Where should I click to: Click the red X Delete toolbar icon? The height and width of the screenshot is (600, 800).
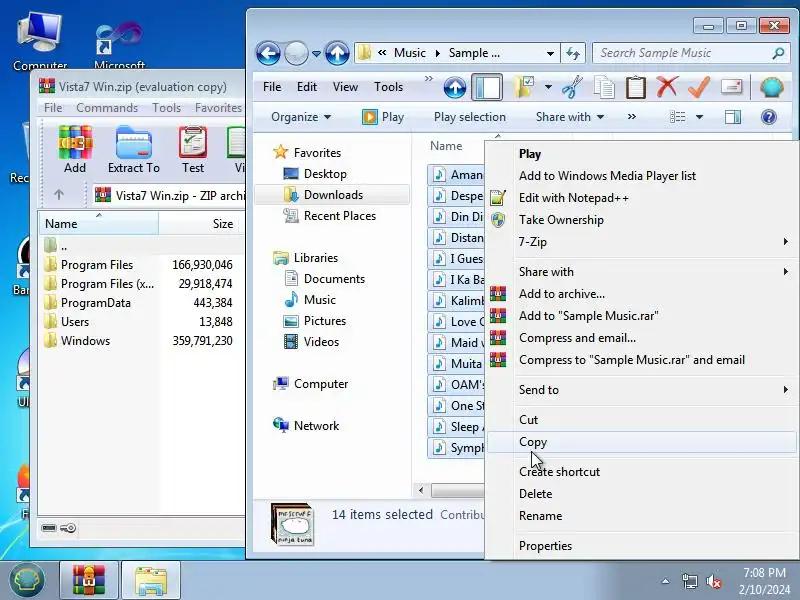pos(667,87)
